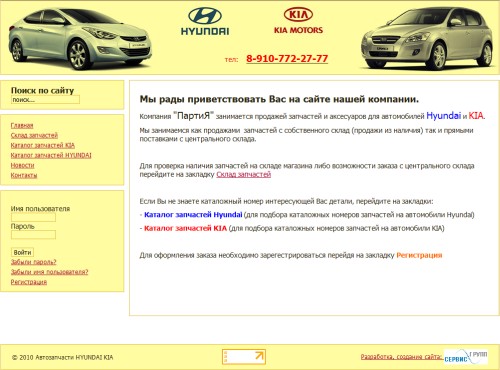The height and width of the screenshot is (370, 500).
Task: Click Забыли имя пользователя? link
Action: pos(49,272)
